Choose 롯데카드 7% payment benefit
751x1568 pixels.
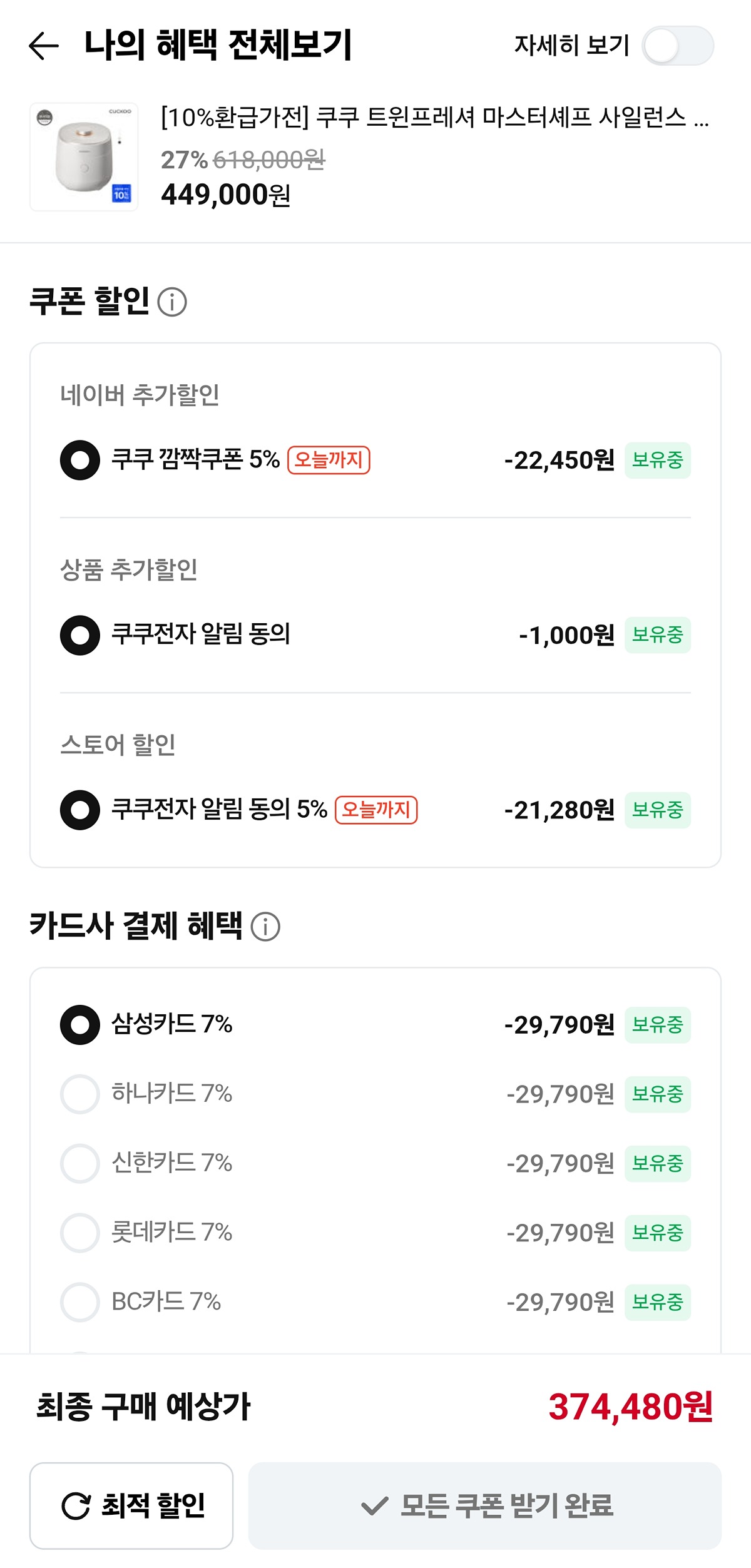80,1233
